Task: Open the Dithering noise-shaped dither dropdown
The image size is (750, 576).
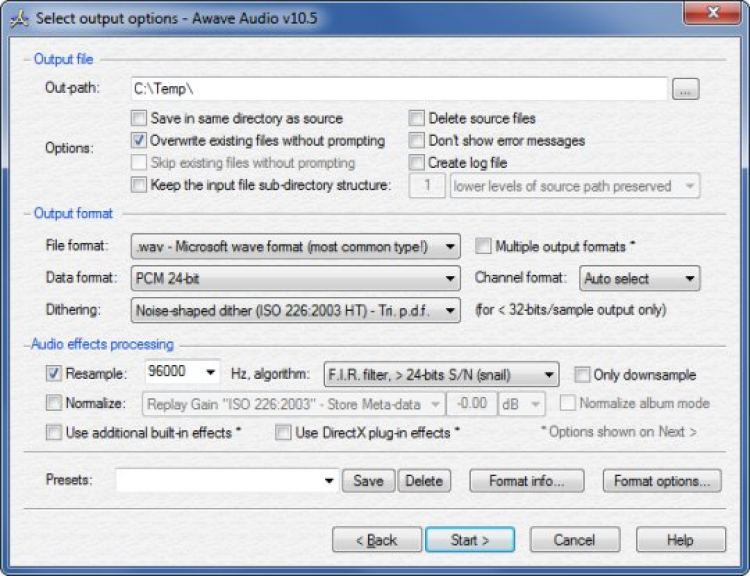Action: [x=296, y=310]
